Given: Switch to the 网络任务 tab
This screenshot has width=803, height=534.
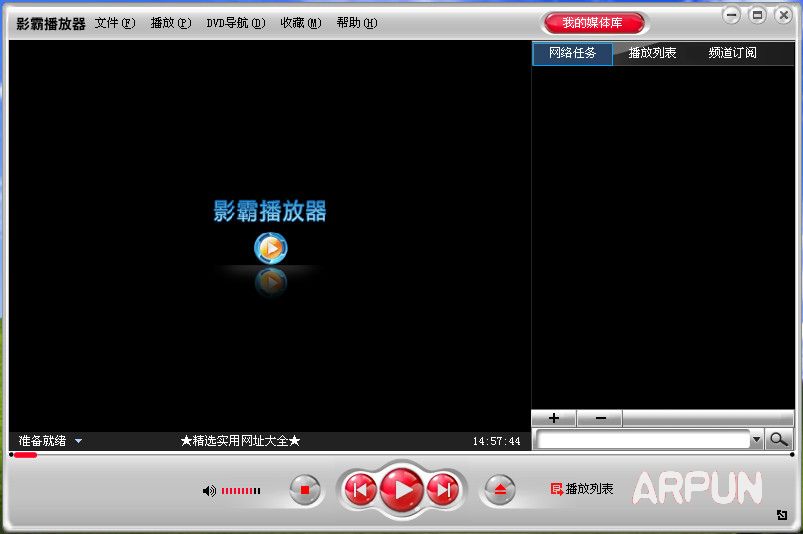Looking at the screenshot, I should (573, 53).
